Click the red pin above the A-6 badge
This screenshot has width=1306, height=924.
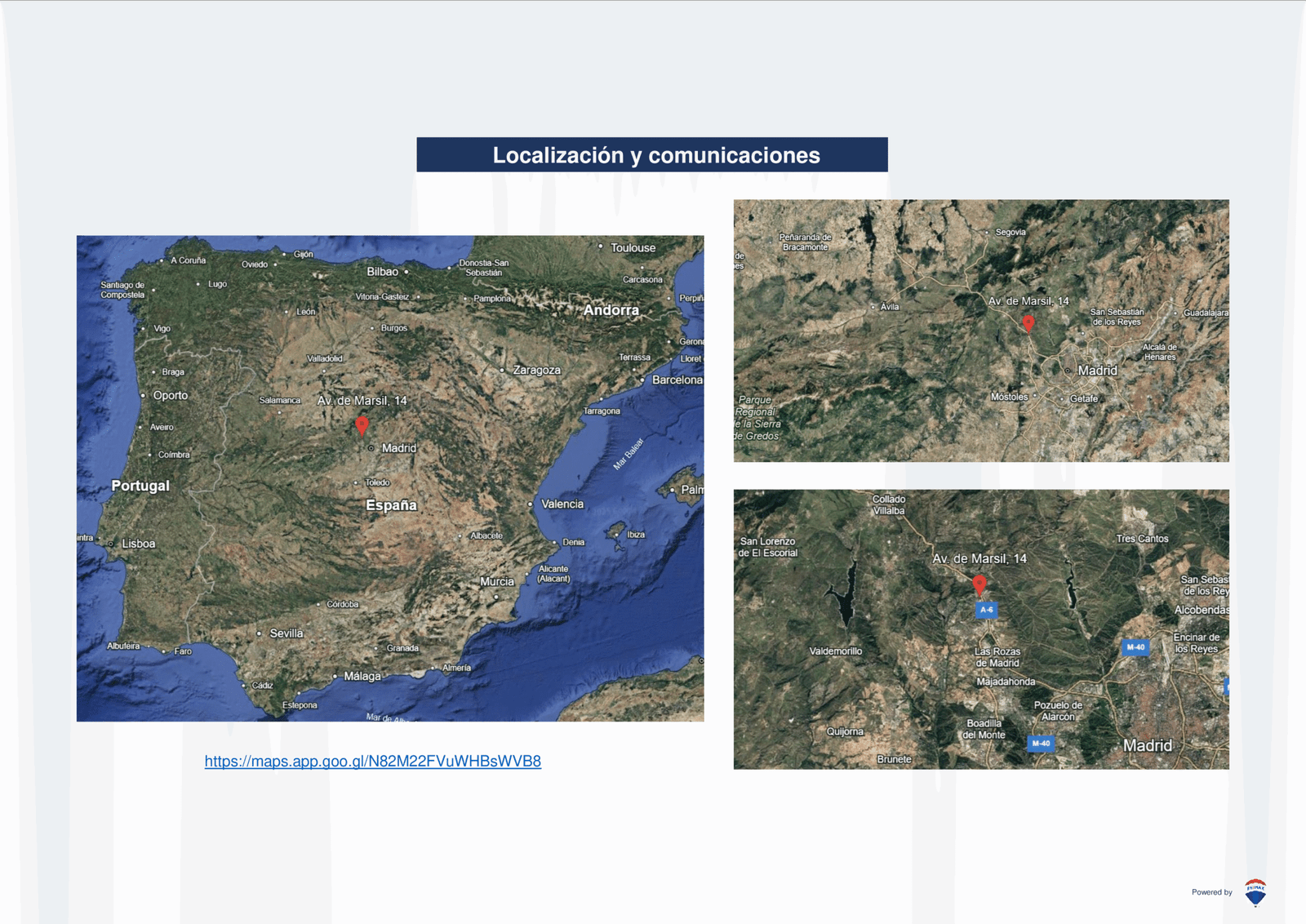(979, 584)
